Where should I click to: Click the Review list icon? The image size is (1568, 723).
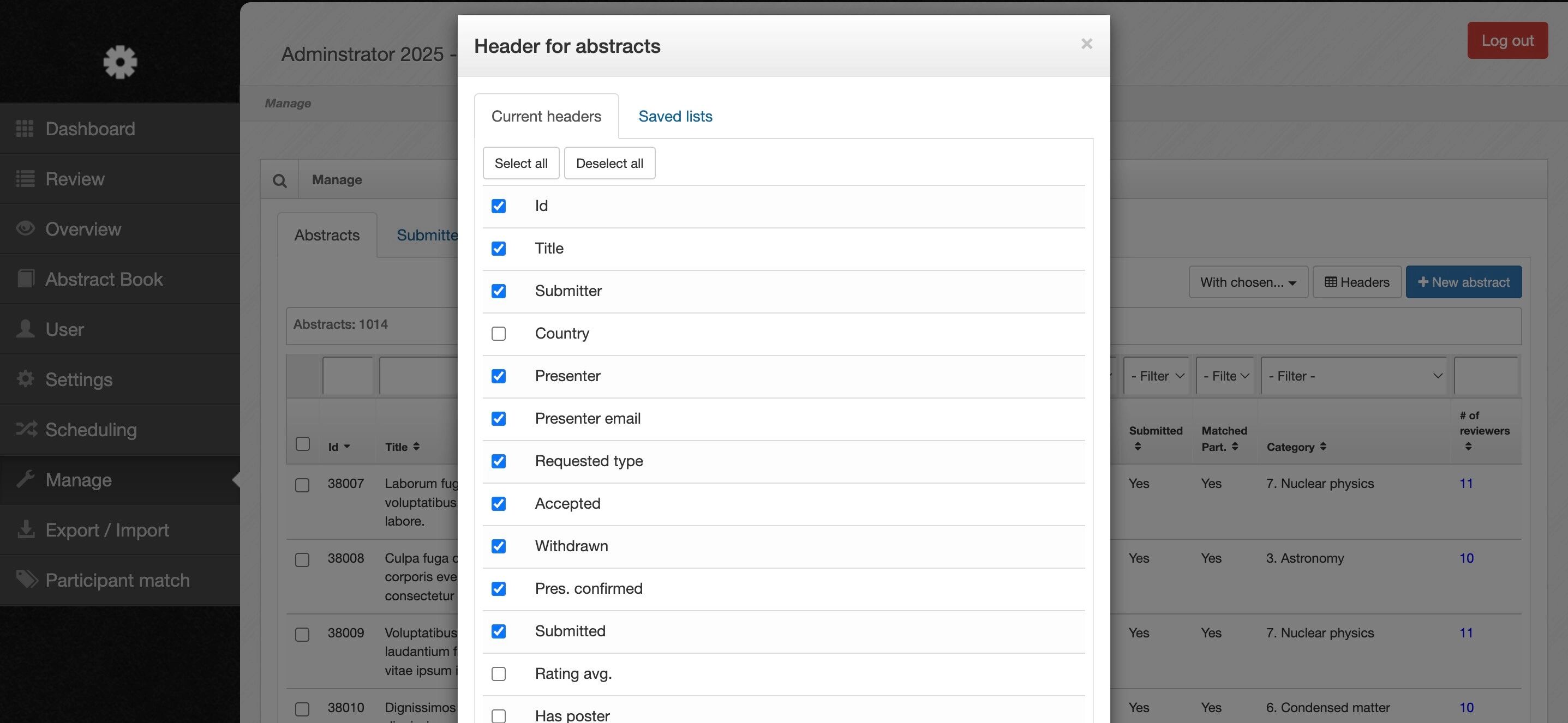(25, 179)
